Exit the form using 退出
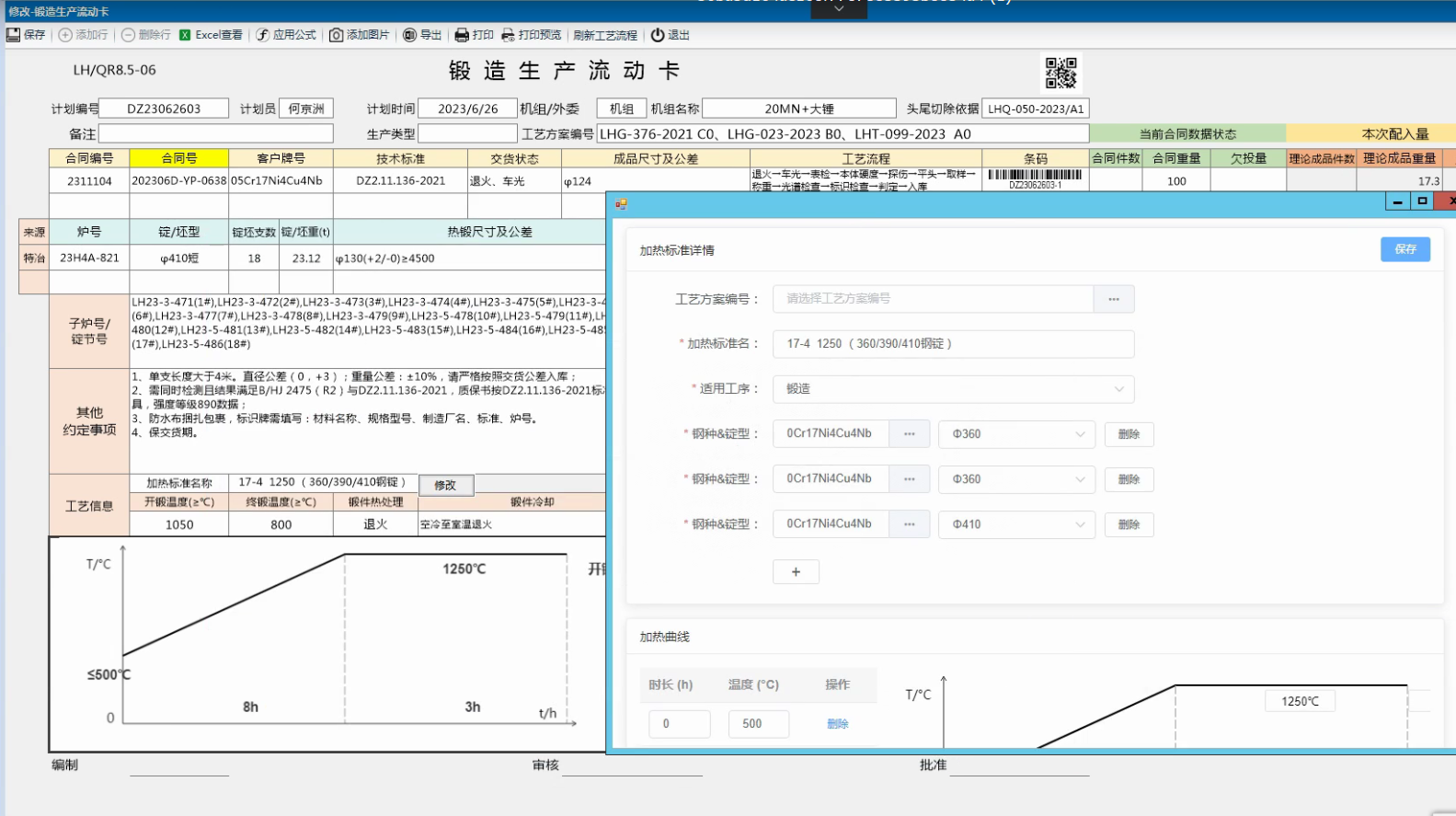Viewport: 1456px width, 816px height. [670, 35]
